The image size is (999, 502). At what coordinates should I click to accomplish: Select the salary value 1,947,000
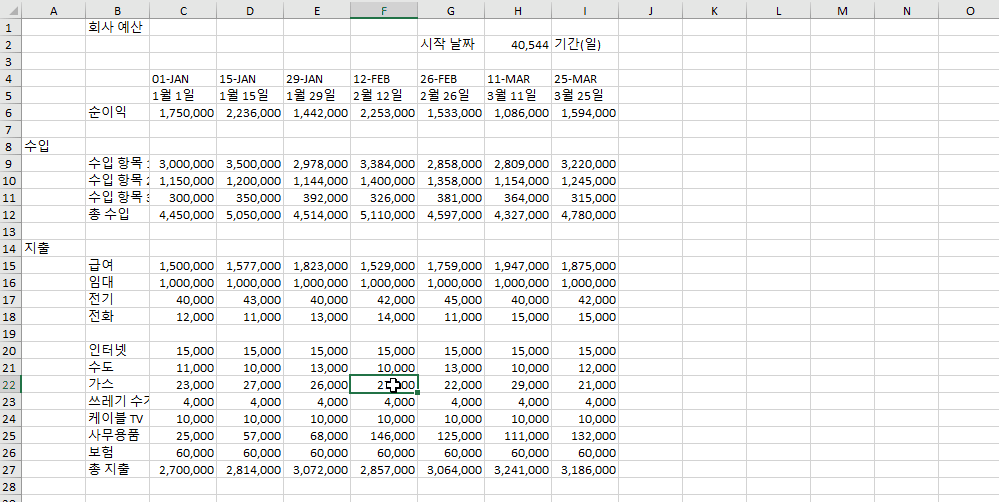tap(518, 266)
